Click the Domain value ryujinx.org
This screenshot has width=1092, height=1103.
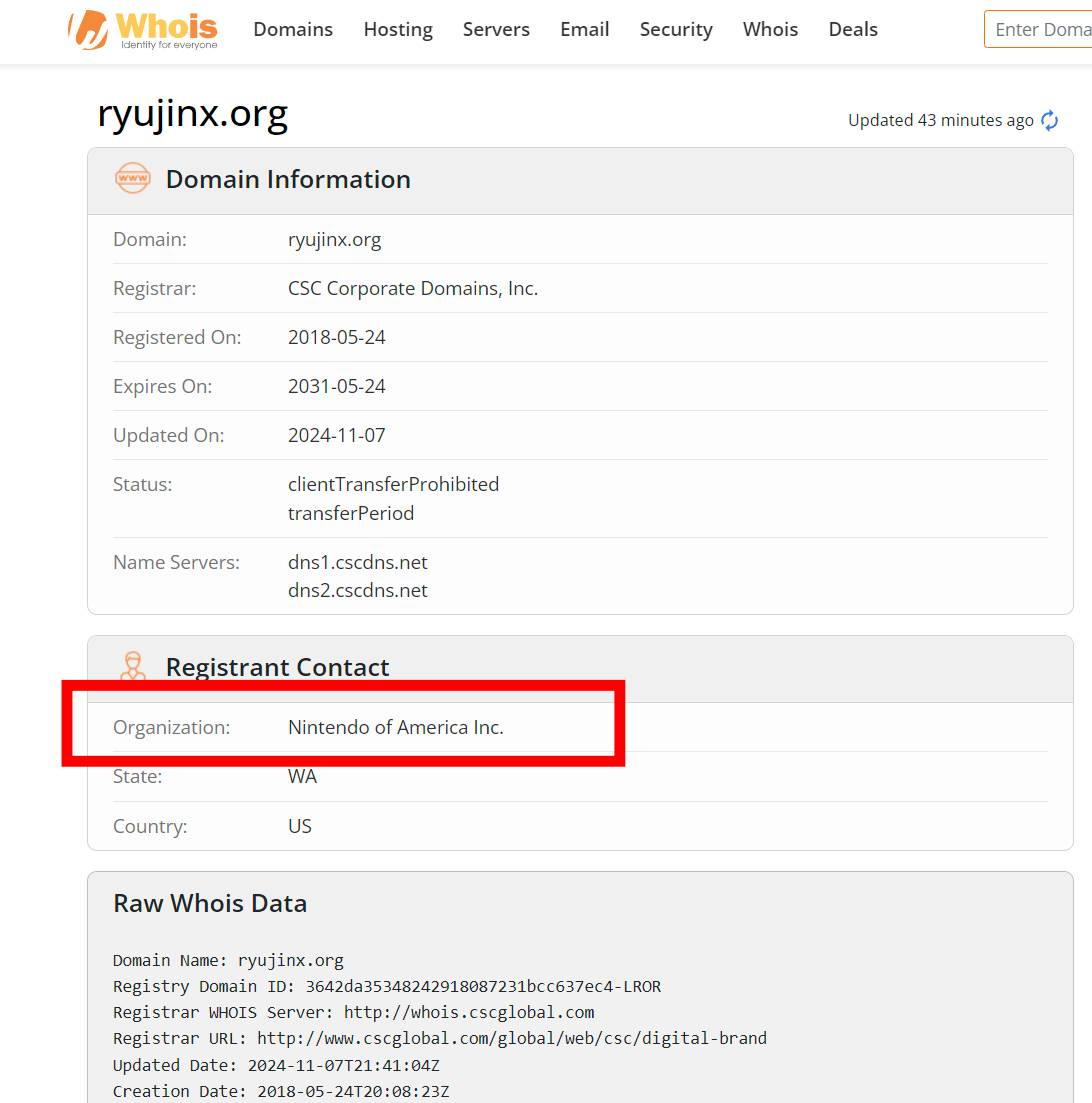(x=334, y=240)
